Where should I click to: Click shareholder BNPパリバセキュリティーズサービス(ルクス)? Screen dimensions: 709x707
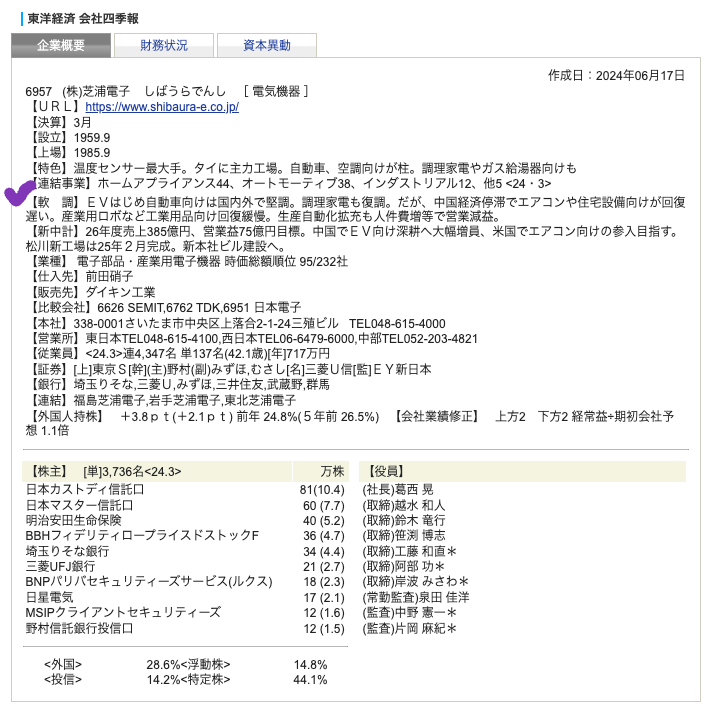[149, 582]
